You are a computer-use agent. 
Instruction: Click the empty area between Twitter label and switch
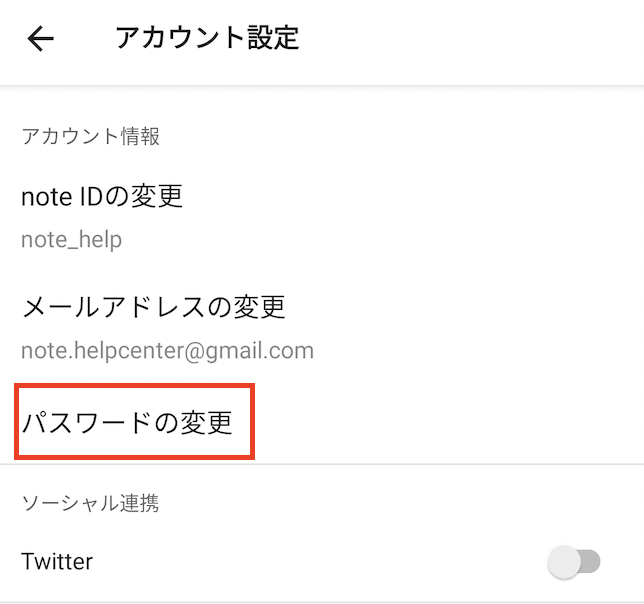(x=320, y=562)
